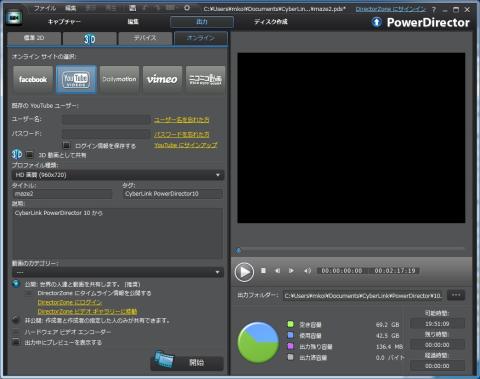Image resolution: width=480 pixels, height=379 pixels.
Task: Select the private sharing radio option
Action: 16,320
